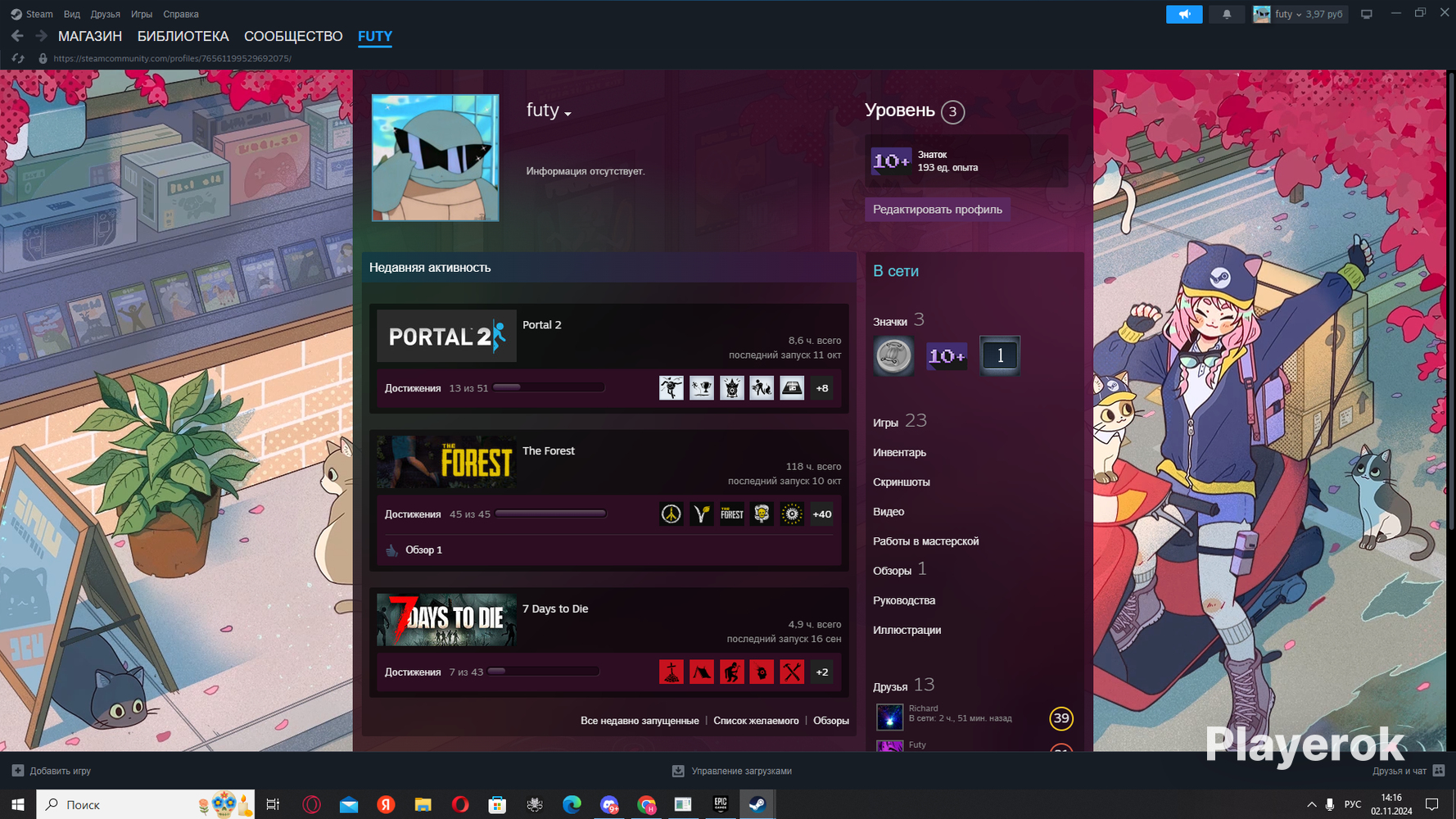
Task: Open Yandex browser from the taskbar
Action: pos(386,804)
